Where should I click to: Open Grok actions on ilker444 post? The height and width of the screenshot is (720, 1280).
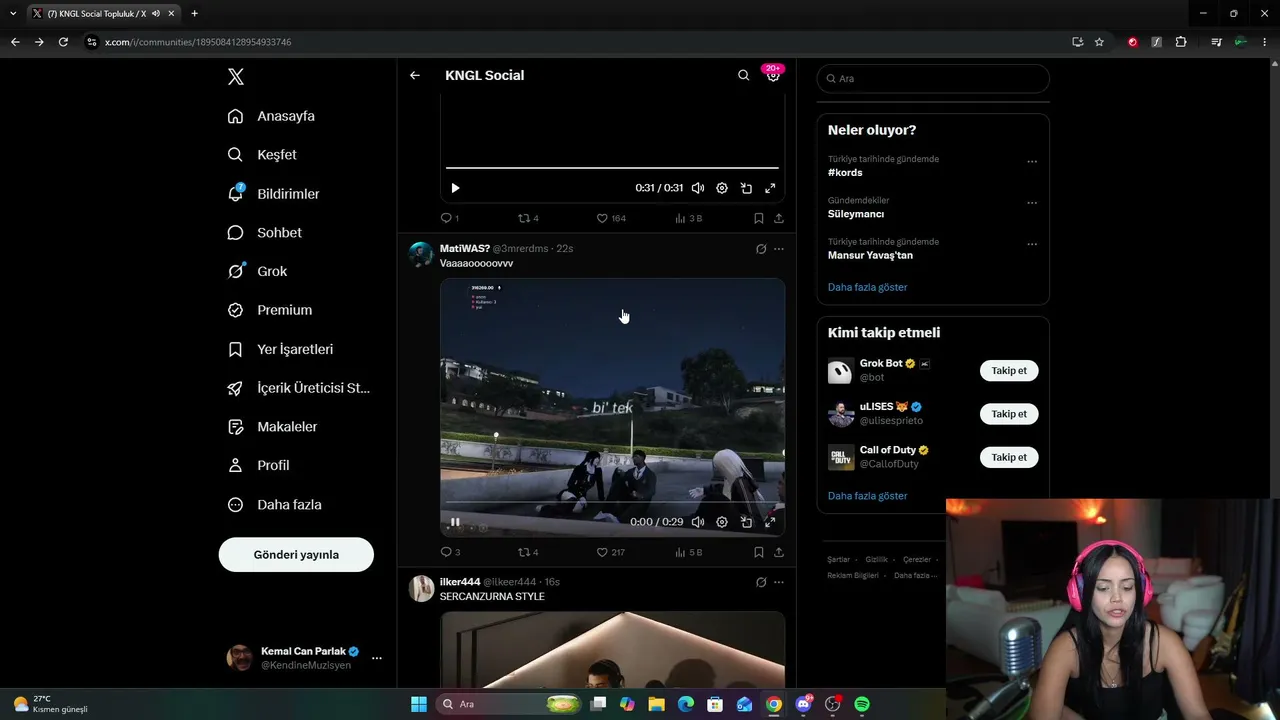pos(761,582)
